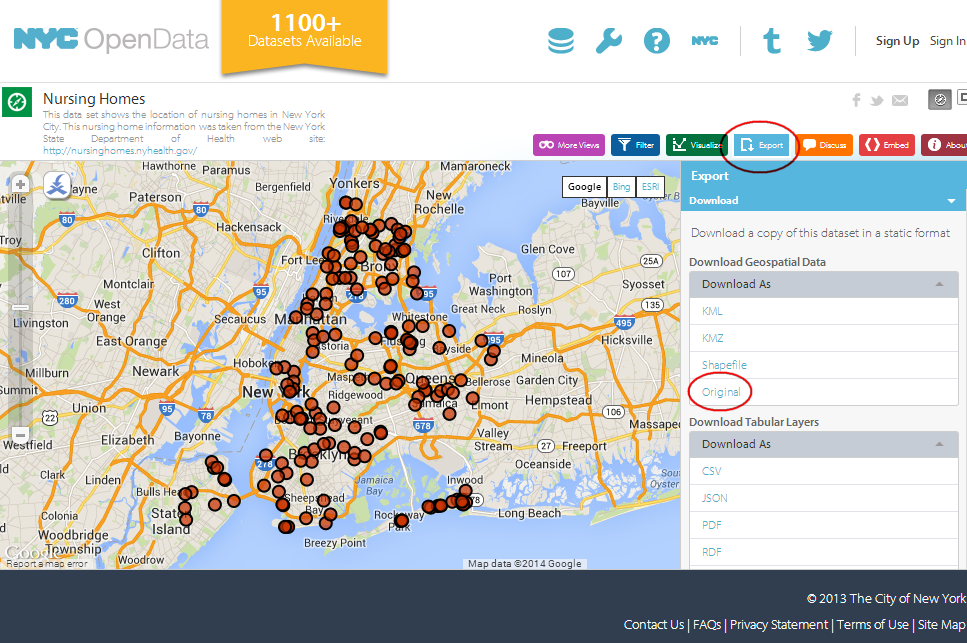The width and height of the screenshot is (967, 643).
Task: Switch map base layer to Bing
Action: (x=622, y=187)
